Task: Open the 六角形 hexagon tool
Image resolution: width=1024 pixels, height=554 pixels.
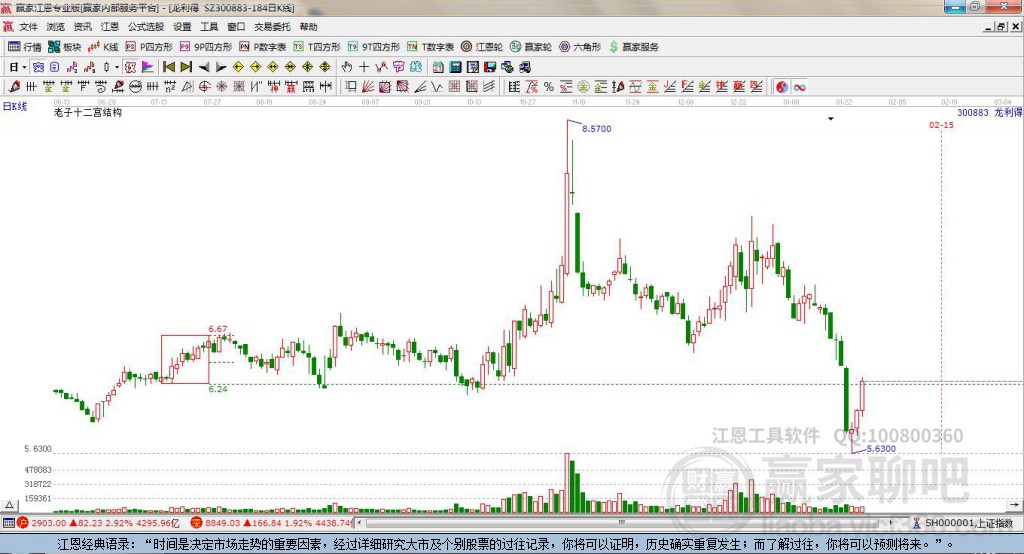Action: tap(580, 47)
